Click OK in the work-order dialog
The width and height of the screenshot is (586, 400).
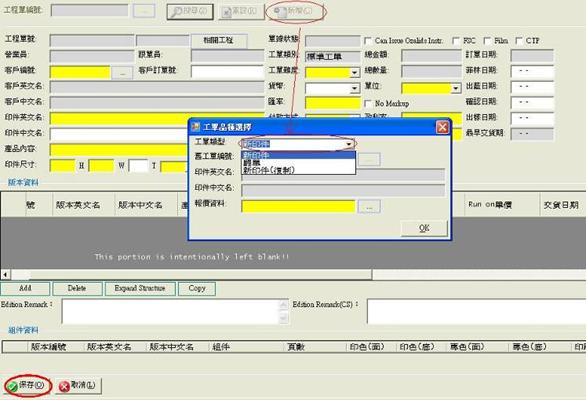coord(424,228)
